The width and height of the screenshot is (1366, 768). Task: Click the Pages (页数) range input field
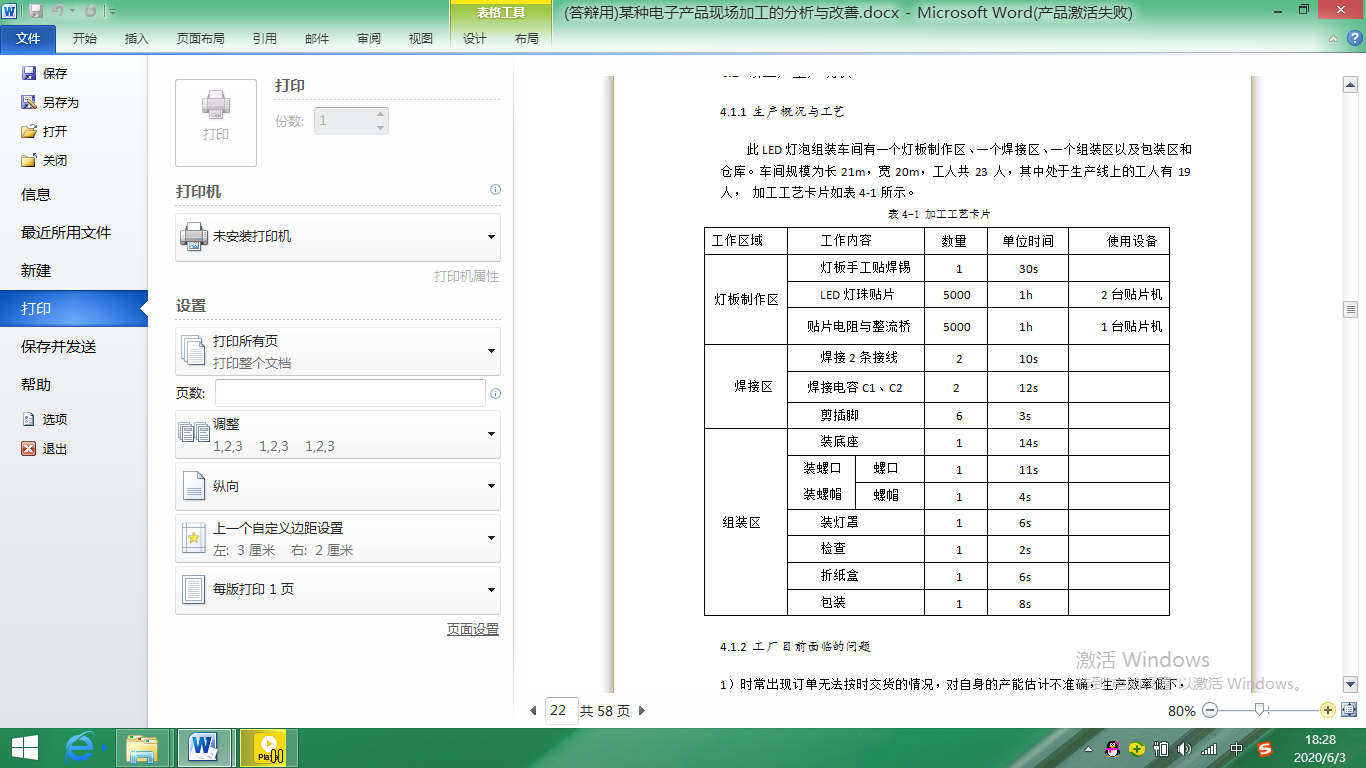coord(350,393)
